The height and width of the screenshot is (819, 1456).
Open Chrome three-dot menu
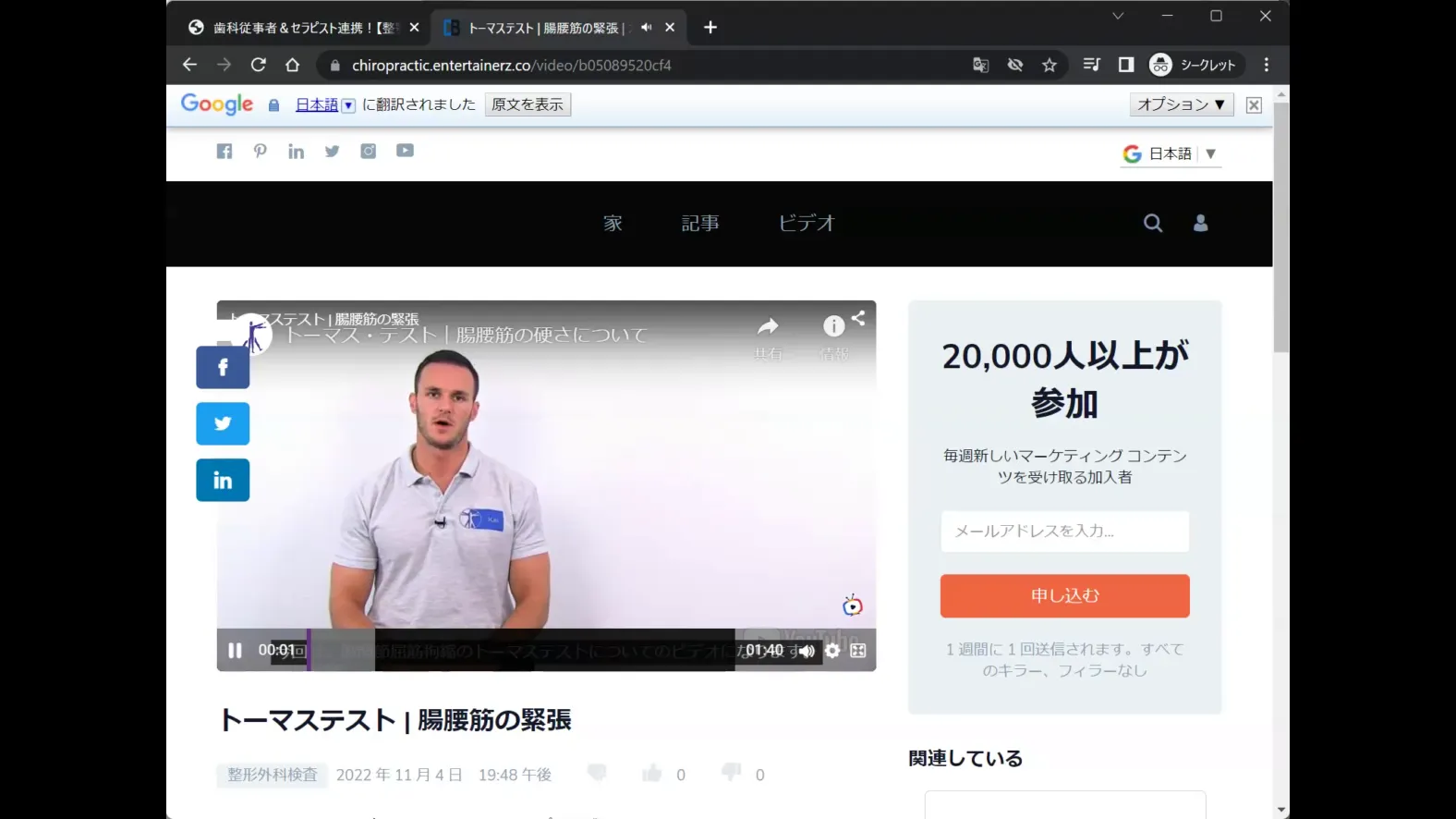pyautogui.click(x=1267, y=65)
